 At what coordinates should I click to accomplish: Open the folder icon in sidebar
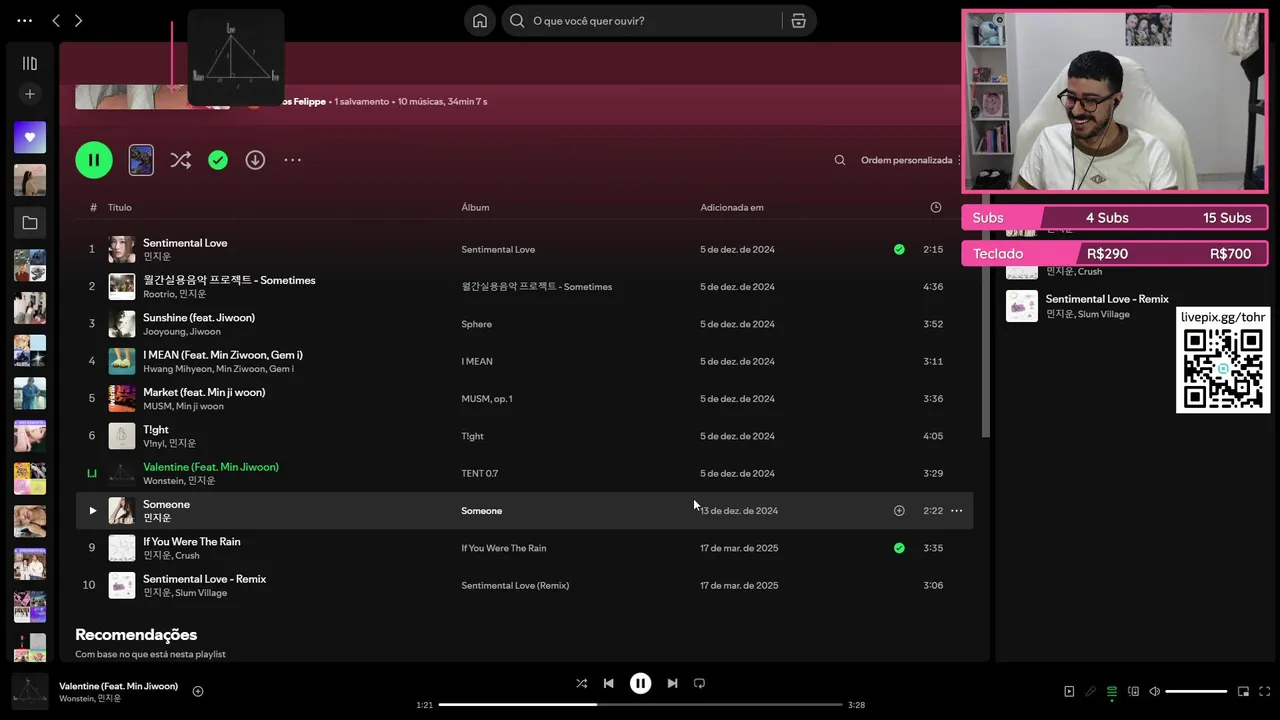coord(30,223)
